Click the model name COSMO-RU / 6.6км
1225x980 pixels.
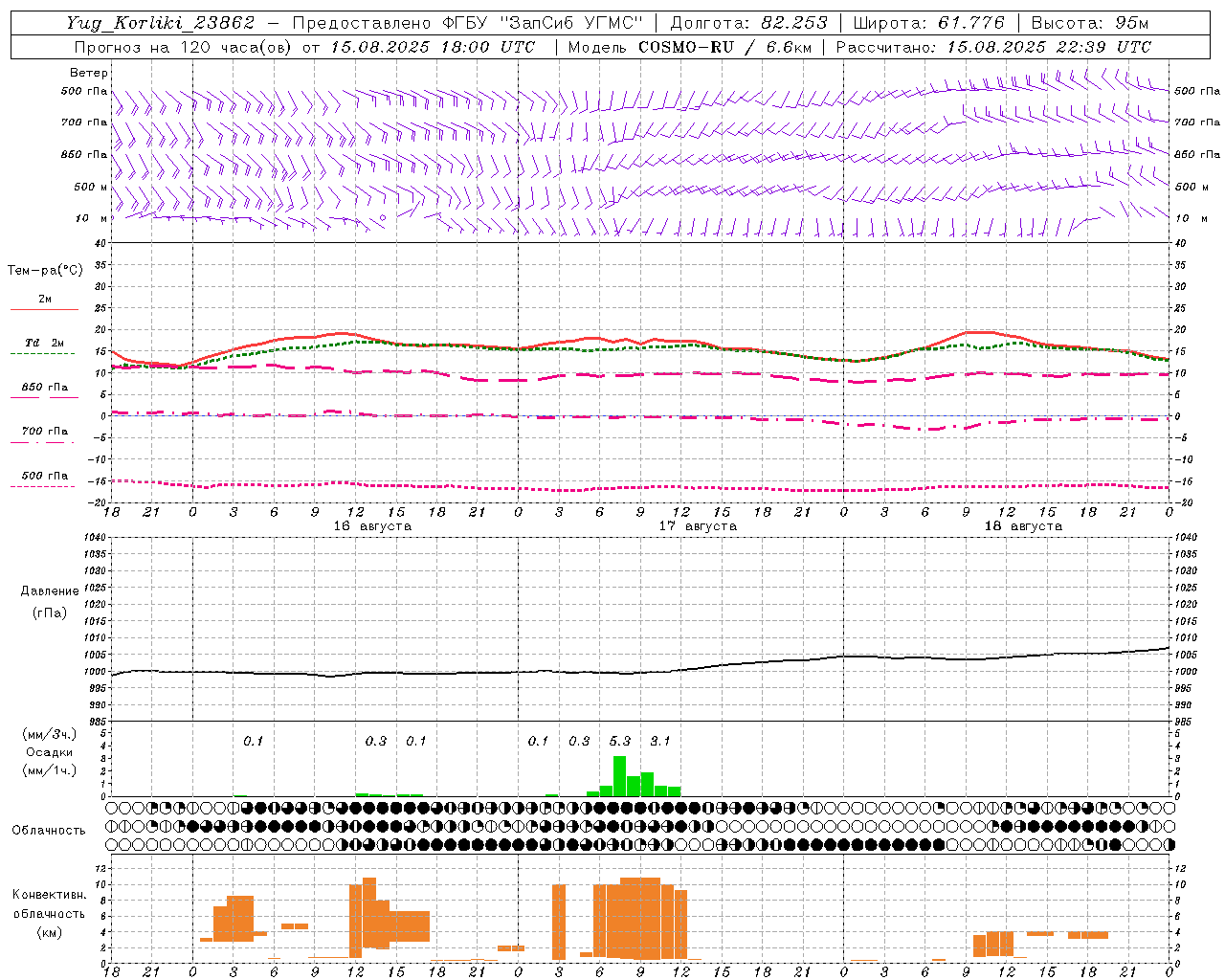coord(724,47)
